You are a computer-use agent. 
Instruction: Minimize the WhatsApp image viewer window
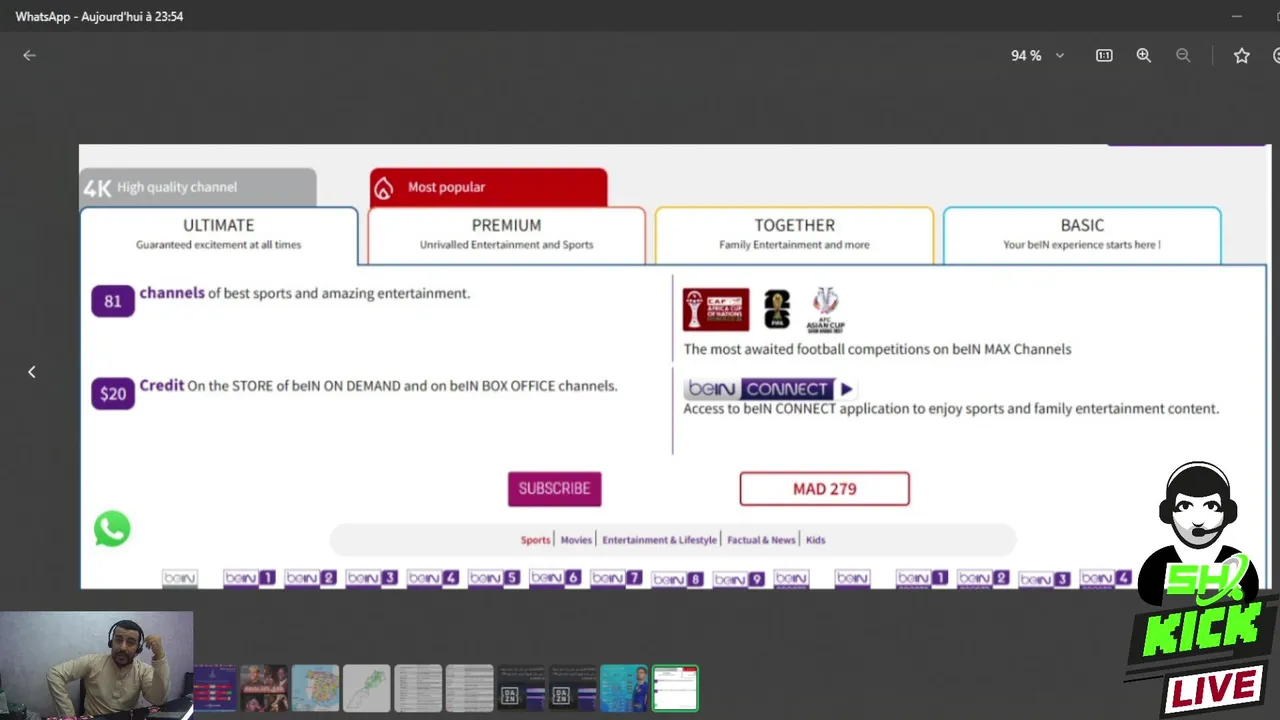click(1237, 16)
